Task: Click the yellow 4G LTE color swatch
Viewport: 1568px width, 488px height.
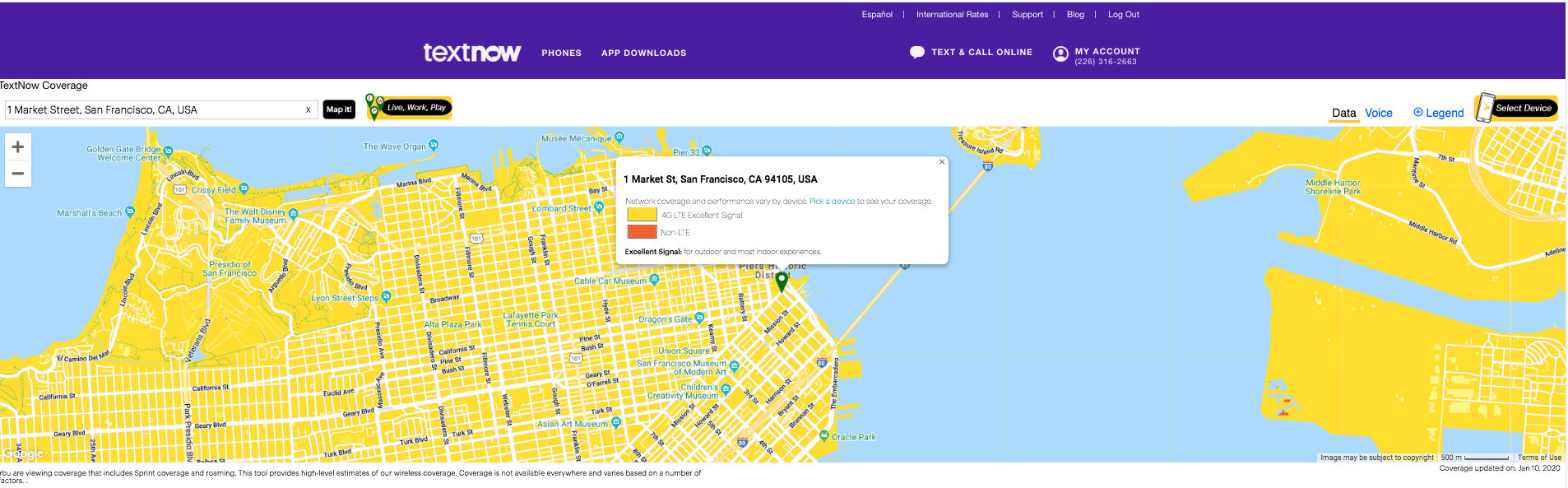Action: tap(642, 215)
